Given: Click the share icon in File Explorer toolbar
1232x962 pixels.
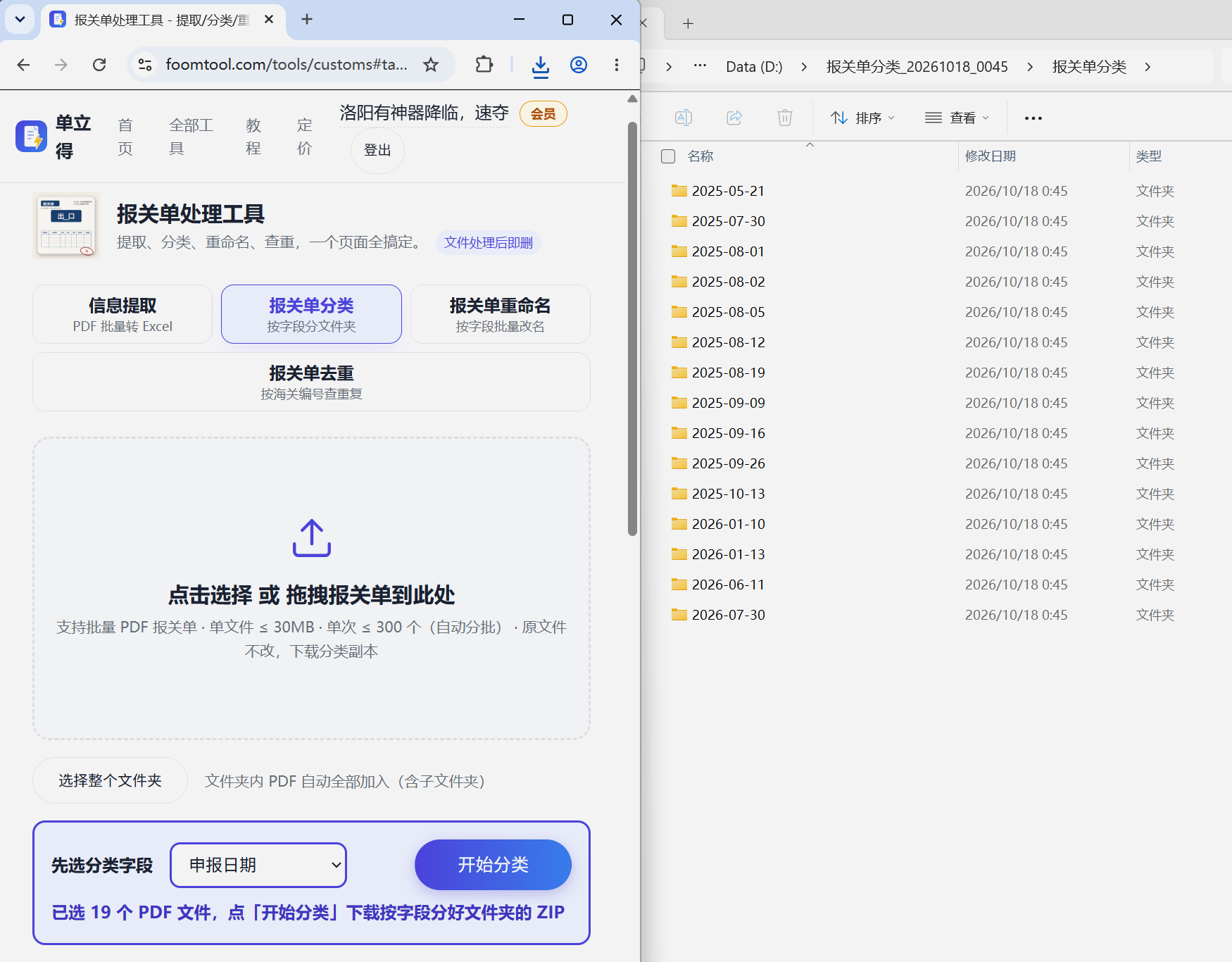Looking at the screenshot, I should (x=734, y=118).
